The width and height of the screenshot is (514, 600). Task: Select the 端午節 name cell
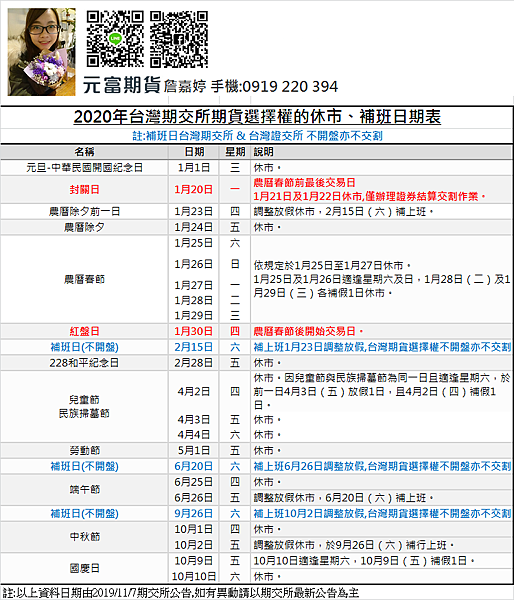coord(84,489)
